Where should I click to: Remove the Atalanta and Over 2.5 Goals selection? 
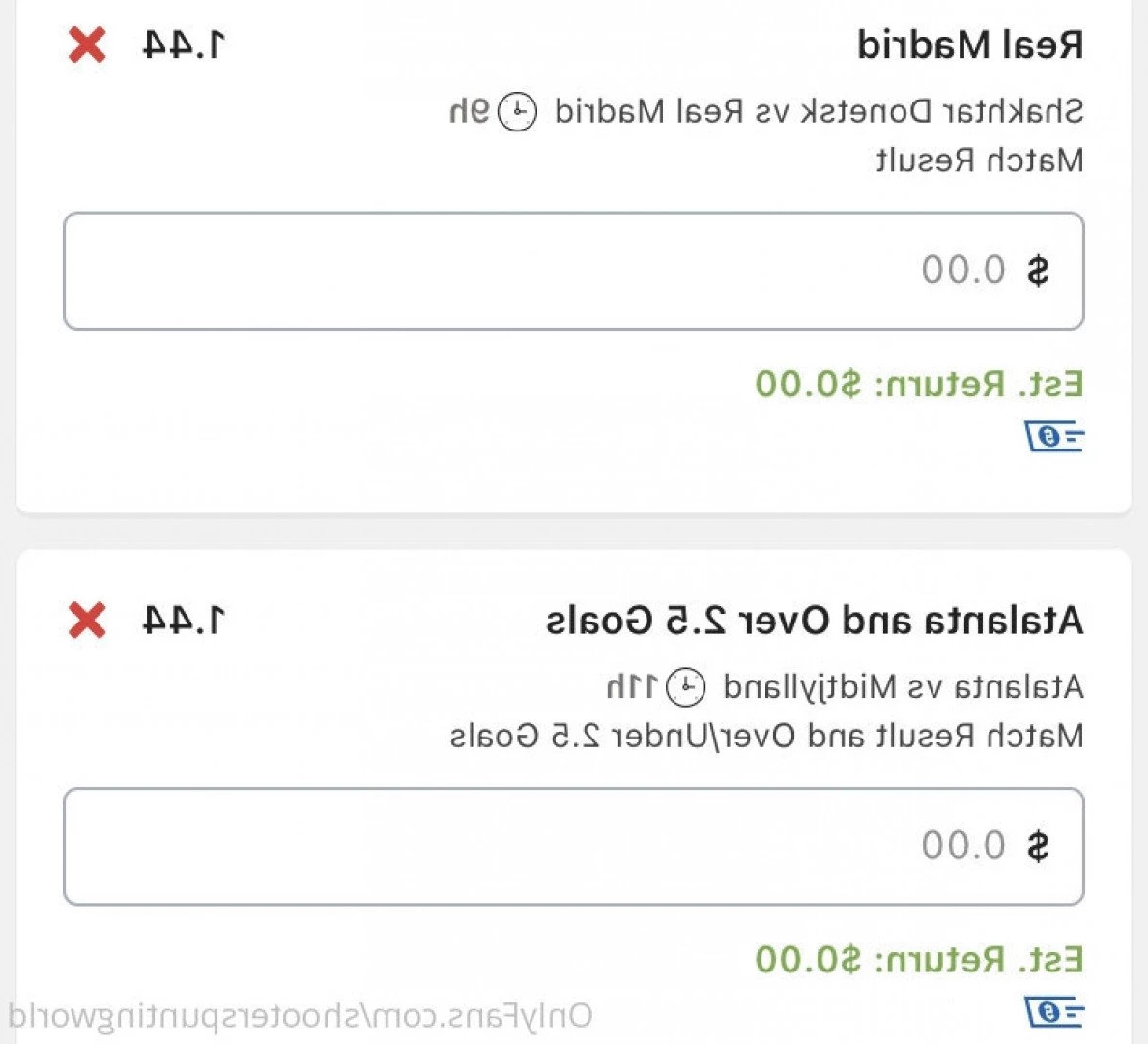(87, 621)
